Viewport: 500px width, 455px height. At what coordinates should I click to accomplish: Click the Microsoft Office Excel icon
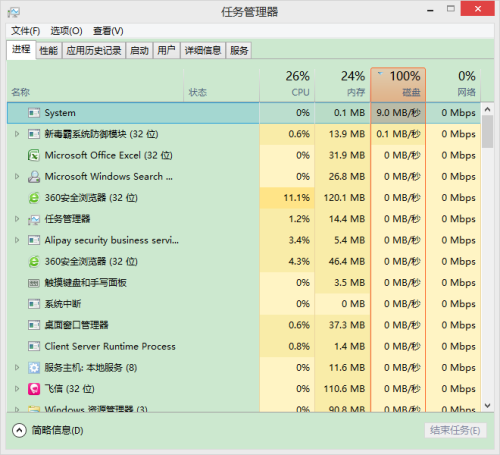pos(34,155)
